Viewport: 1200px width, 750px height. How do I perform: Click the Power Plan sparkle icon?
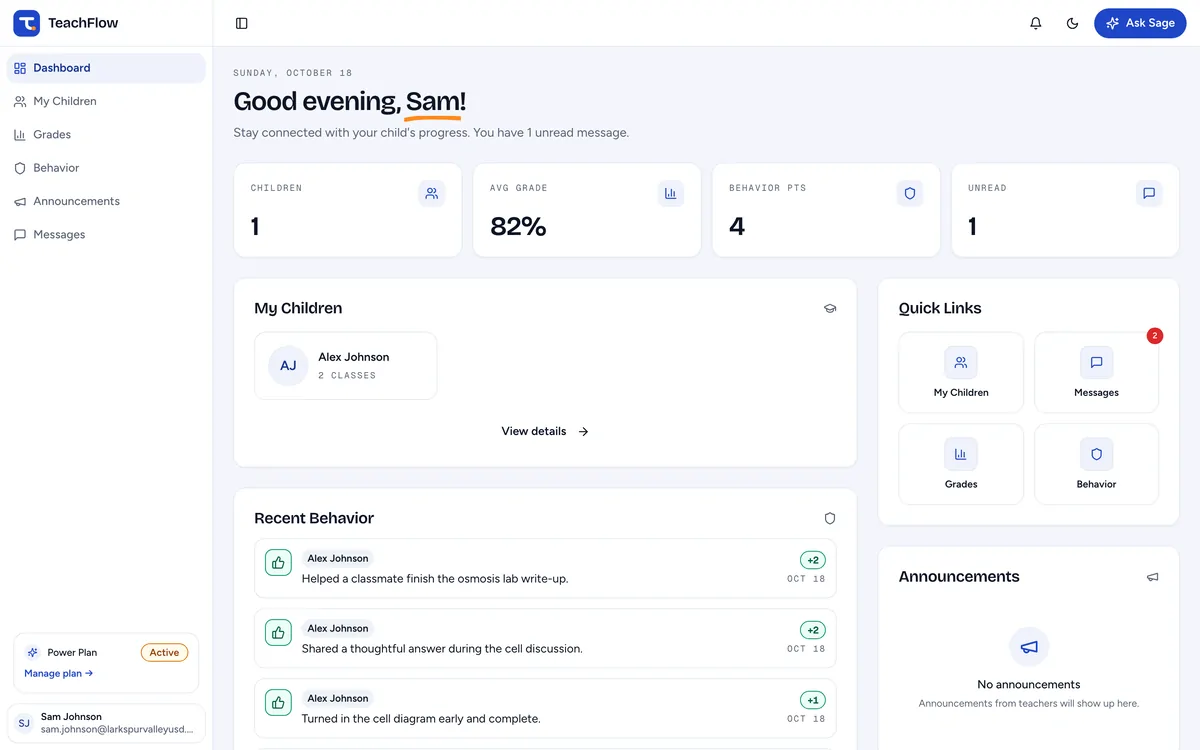tap(32, 652)
